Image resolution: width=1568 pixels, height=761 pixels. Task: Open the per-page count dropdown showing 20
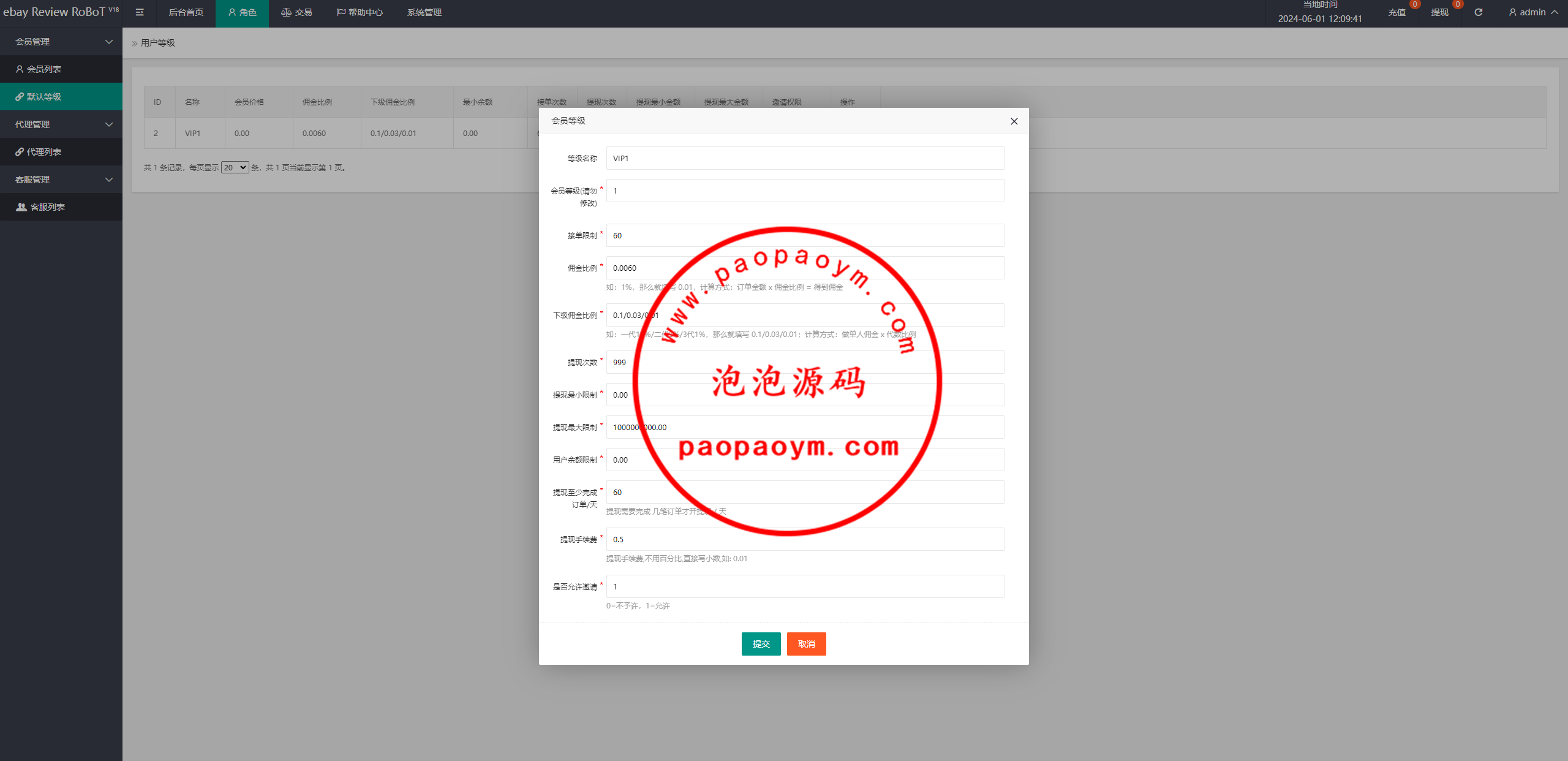click(x=235, y=167)
